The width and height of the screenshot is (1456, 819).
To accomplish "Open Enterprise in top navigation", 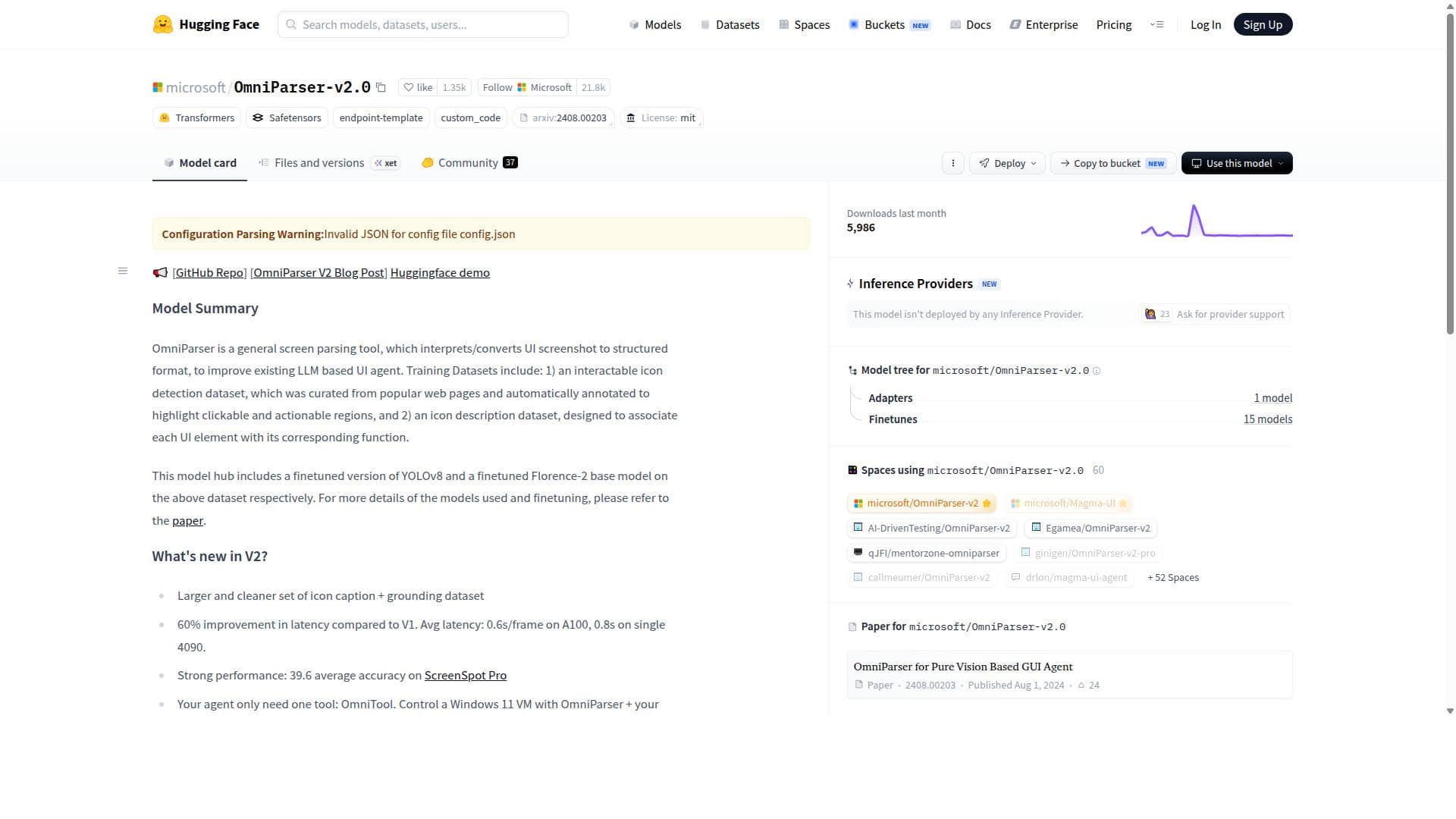I will point(1043,24).
